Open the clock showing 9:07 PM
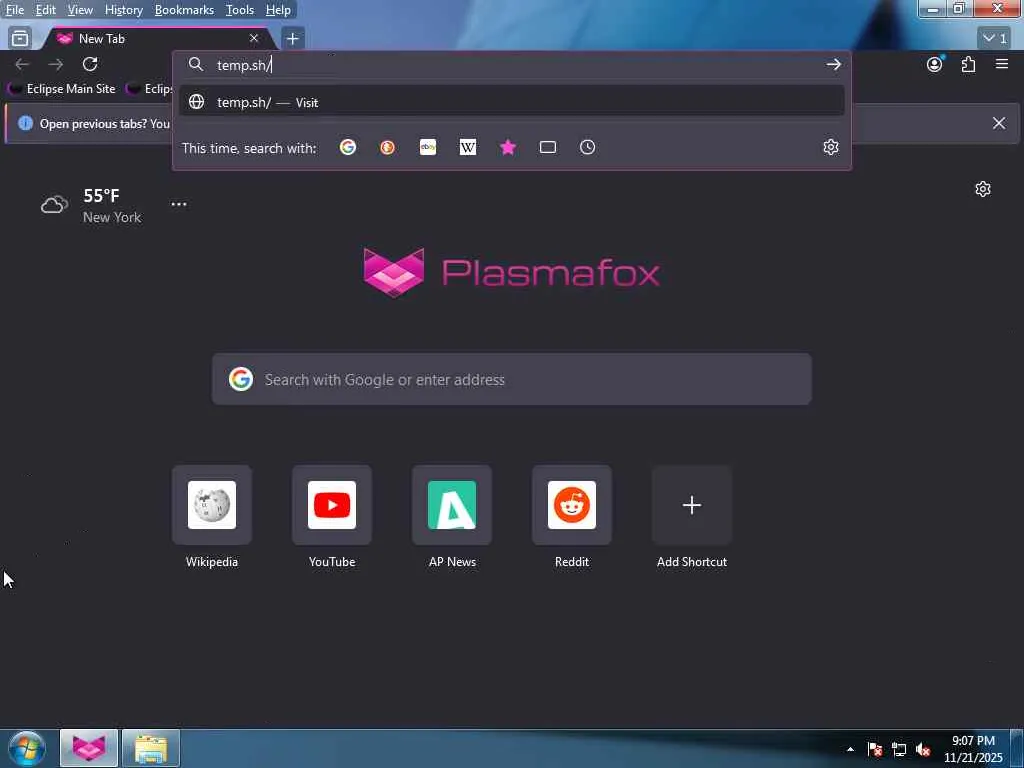Viewport: 1024px width, 768px height. tap(973, 749)
